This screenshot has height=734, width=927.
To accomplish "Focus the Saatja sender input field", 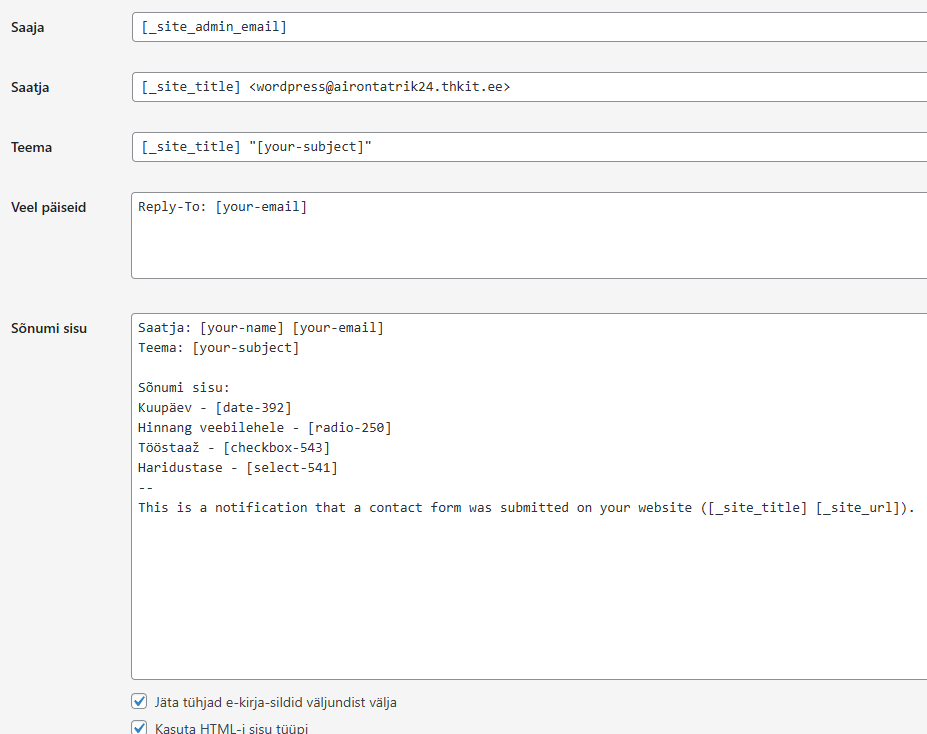I will pos(528,87).
